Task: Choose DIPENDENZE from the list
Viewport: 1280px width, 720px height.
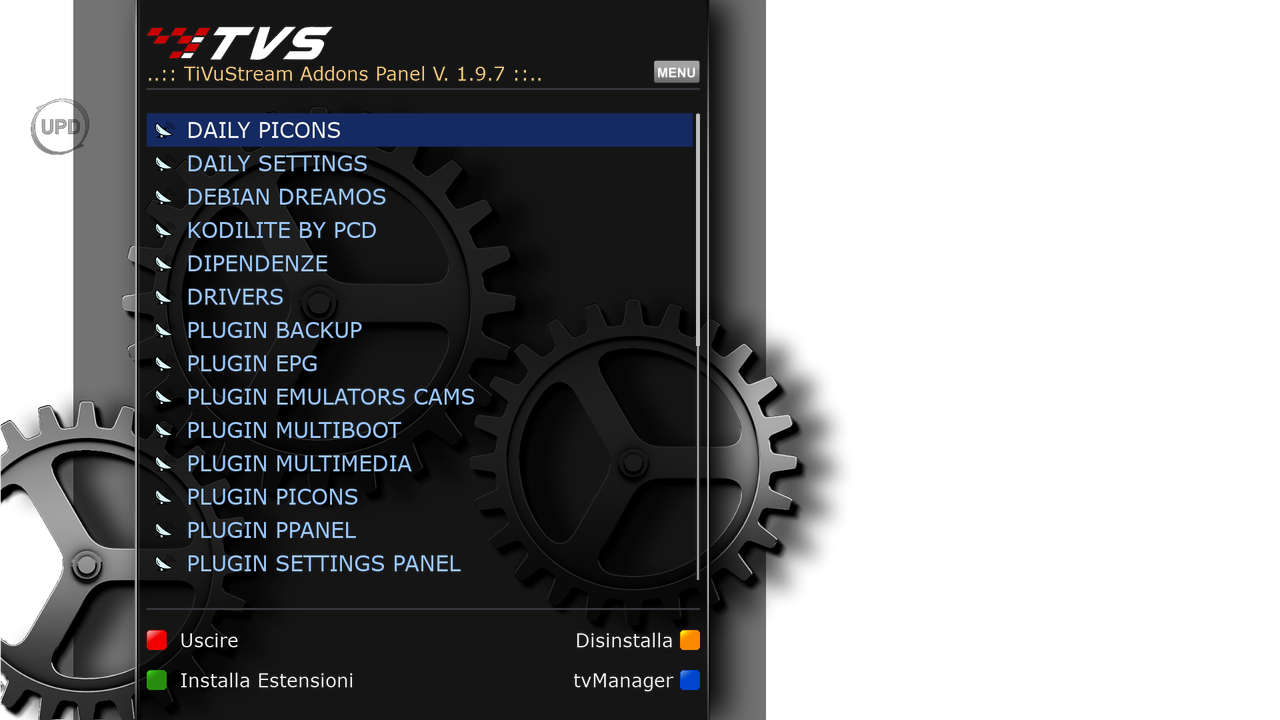Action: pos(420,264)
